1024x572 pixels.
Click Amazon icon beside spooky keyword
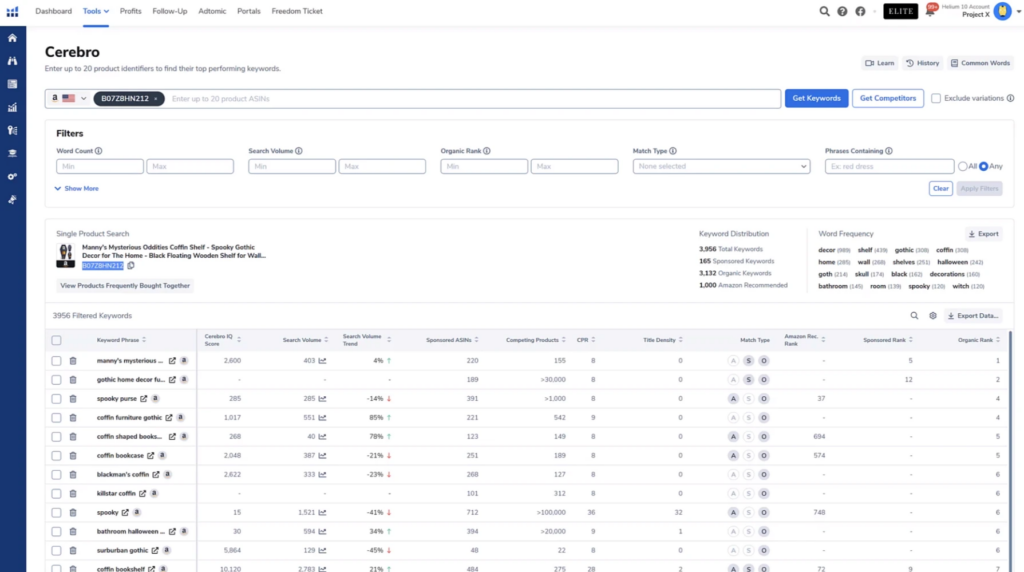point(136,513)
